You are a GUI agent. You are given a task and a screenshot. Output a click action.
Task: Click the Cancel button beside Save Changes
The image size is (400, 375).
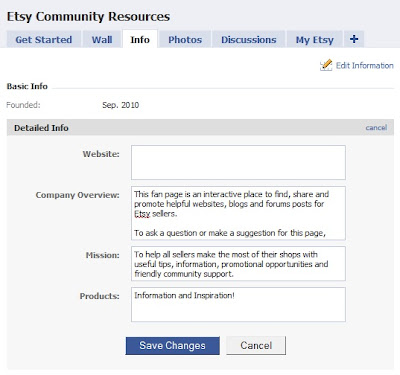(256, 345)
